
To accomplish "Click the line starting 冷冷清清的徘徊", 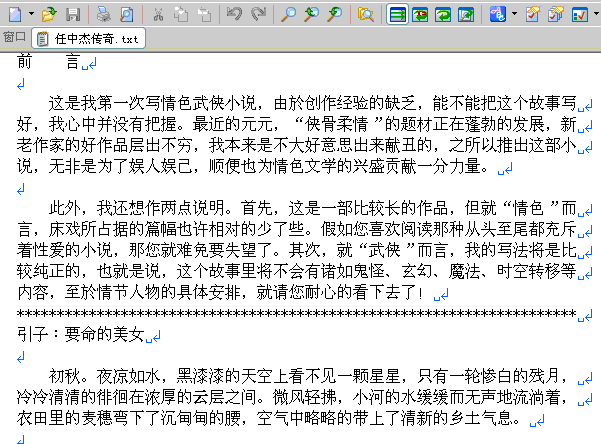I will 292,398.
